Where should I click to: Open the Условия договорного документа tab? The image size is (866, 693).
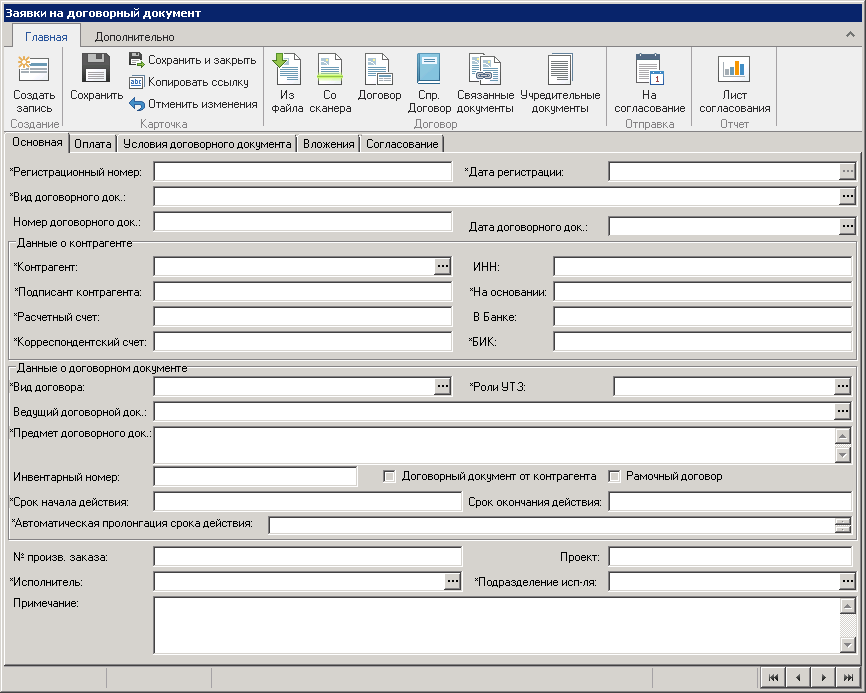pos(207,144)
